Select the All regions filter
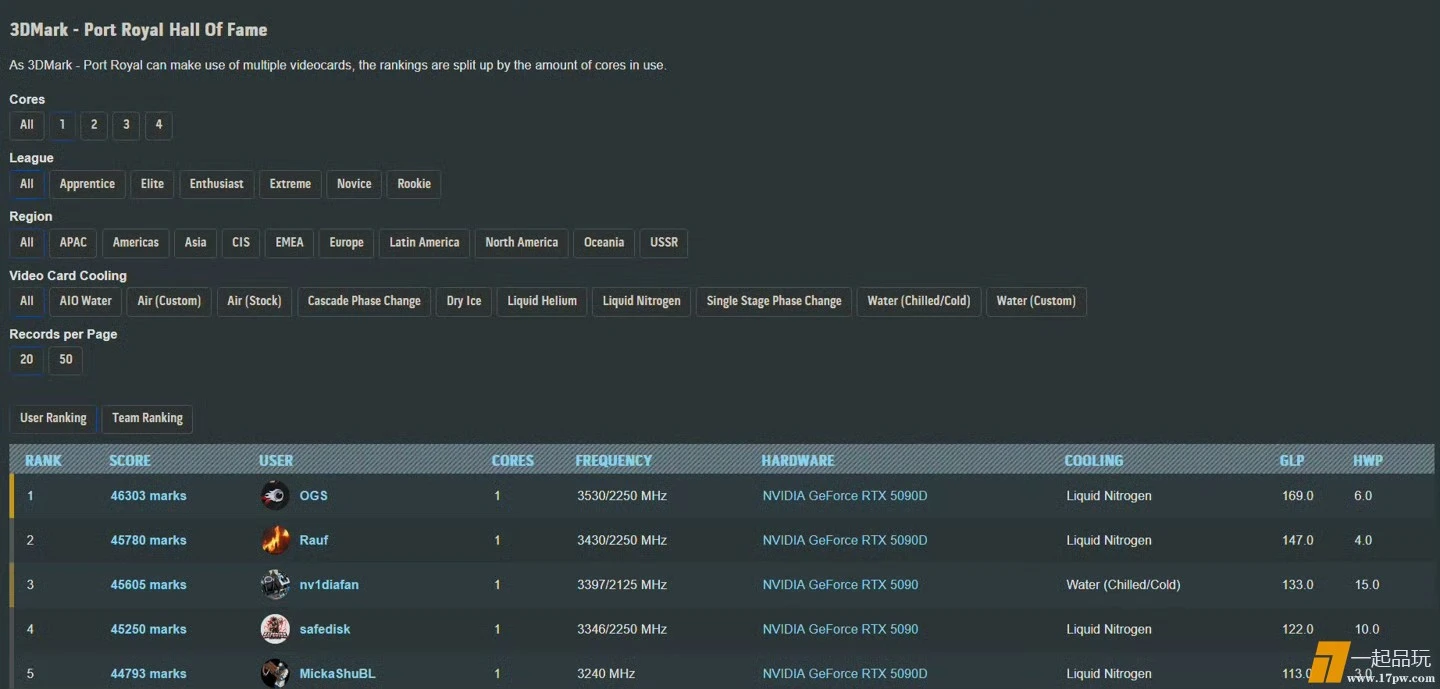Screen dimensions: 1440x689 pyautogui.click(x=27, y=242)
